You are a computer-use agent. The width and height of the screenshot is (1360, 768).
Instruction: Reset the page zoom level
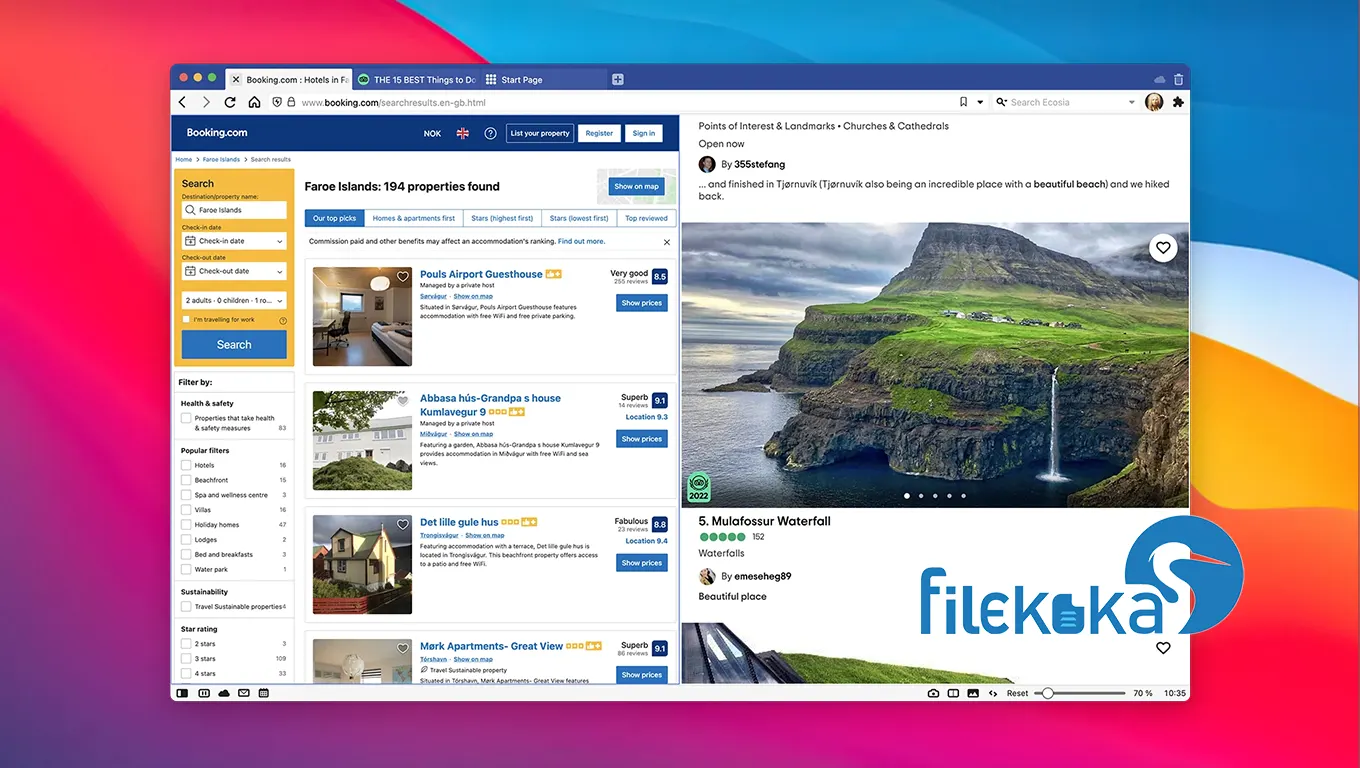(x=1017, y=693)
